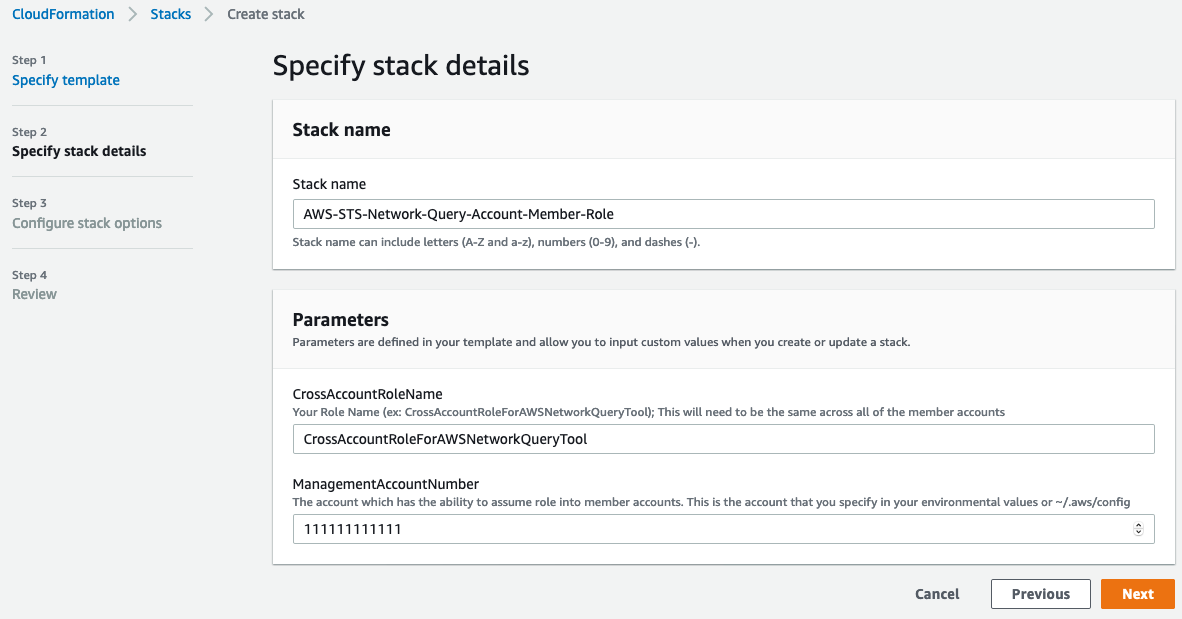Click into the CrossAccountRoleName field
The width and height of the screenshot is (1182, 619).
(723, 439)
